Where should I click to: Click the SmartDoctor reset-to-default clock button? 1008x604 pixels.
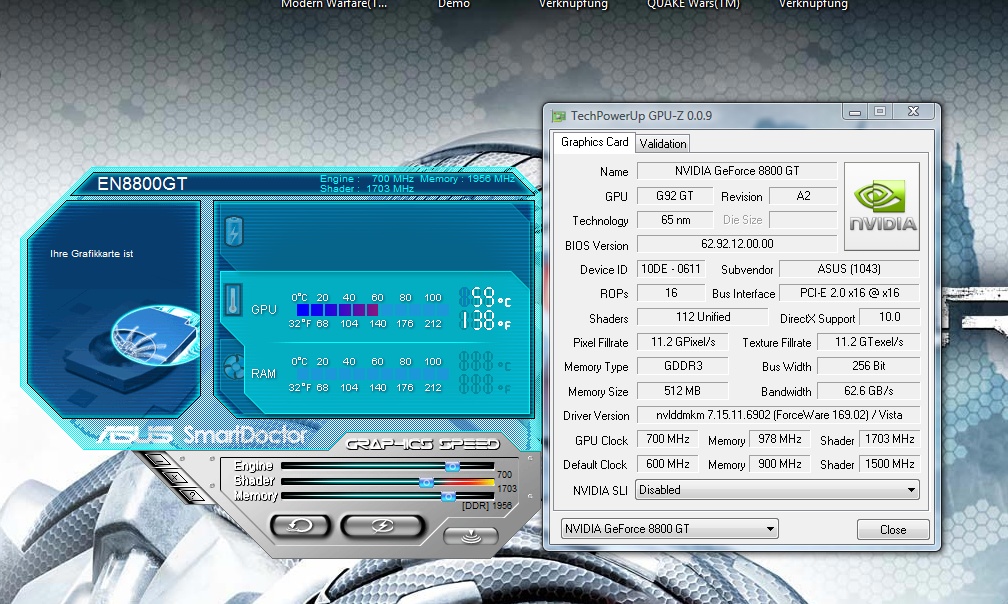point(300,526)
